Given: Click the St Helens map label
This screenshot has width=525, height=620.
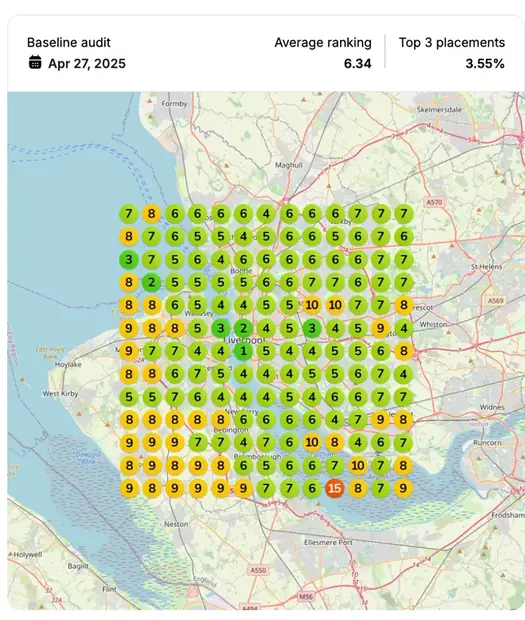Looking at the screenshot, I should [486, 267].
